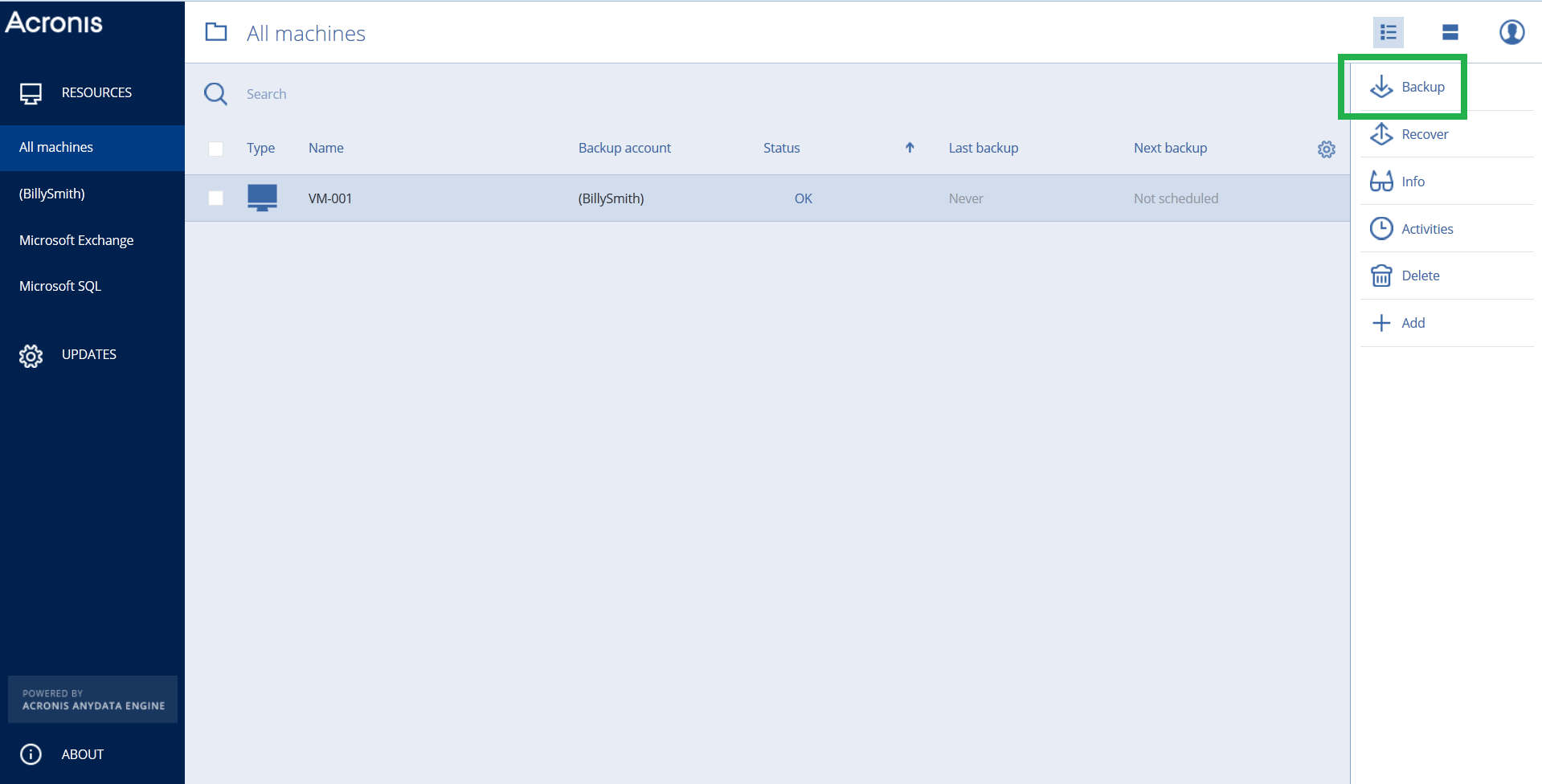Click the Resources monitor icon

[x=31, y=93]
